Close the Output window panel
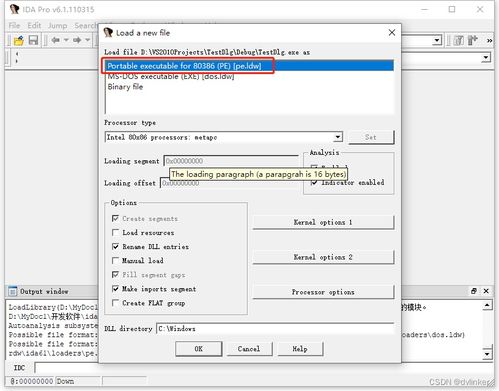This screenshot has height=391, width=499. coord(486,291)
